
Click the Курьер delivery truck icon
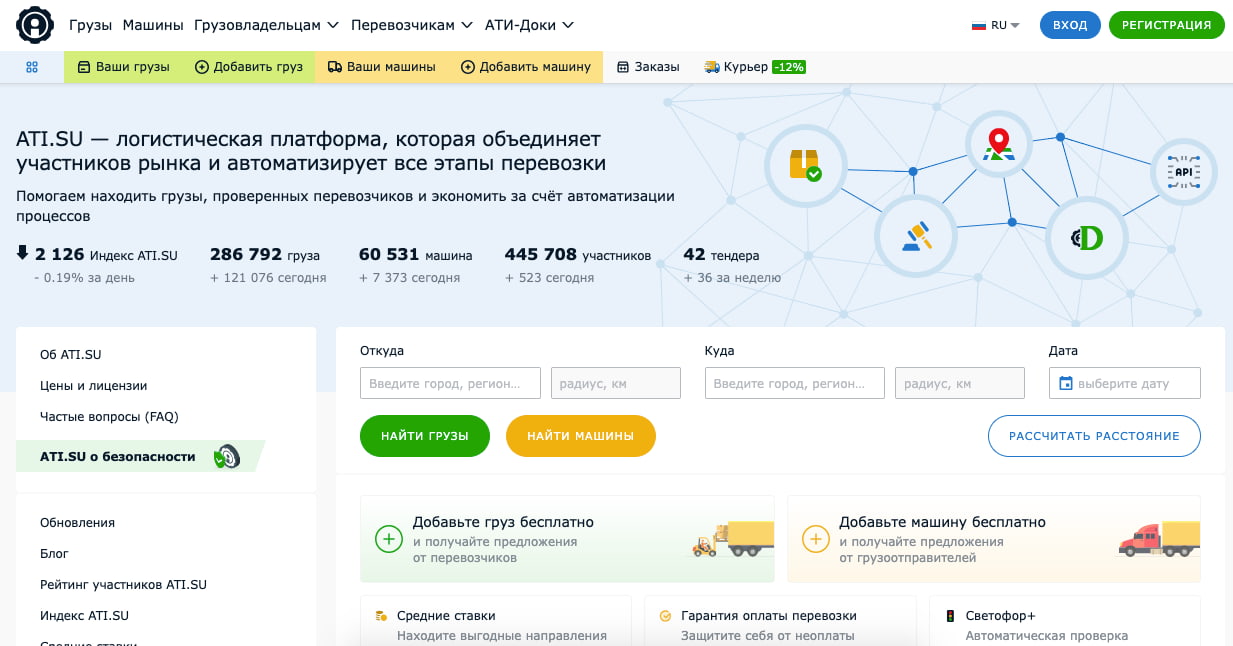(x=712, y=67)
